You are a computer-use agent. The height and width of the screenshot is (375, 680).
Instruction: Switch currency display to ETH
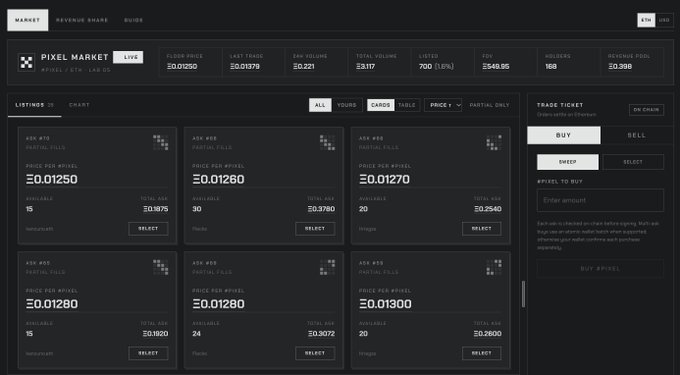tap(646, 20)
